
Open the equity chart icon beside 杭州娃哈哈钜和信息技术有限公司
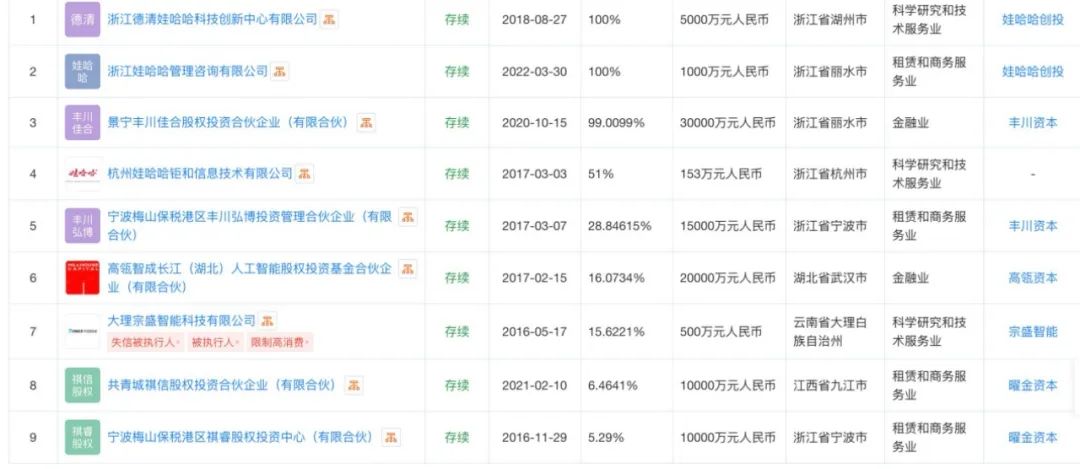305,174
